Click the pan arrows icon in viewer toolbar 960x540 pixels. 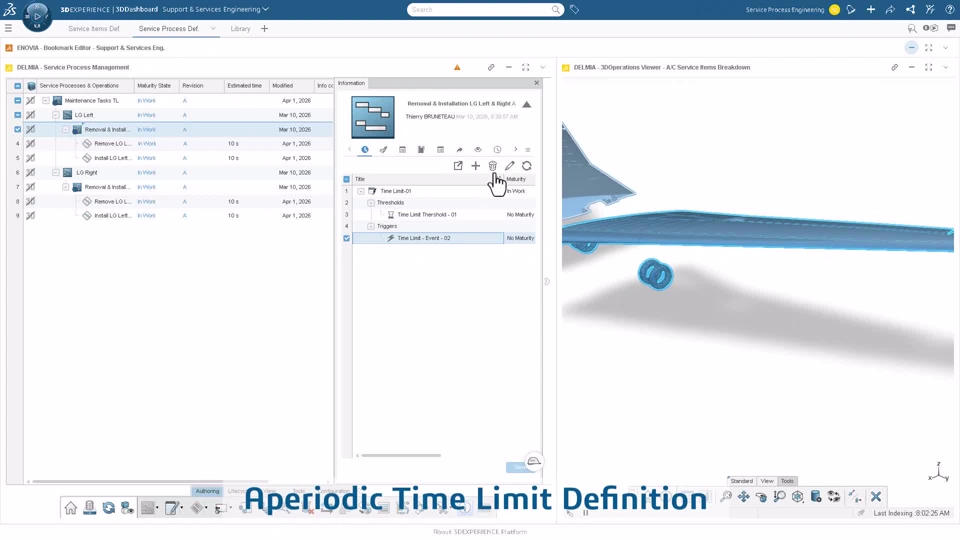pyautogui.click(x=743, y=497)
